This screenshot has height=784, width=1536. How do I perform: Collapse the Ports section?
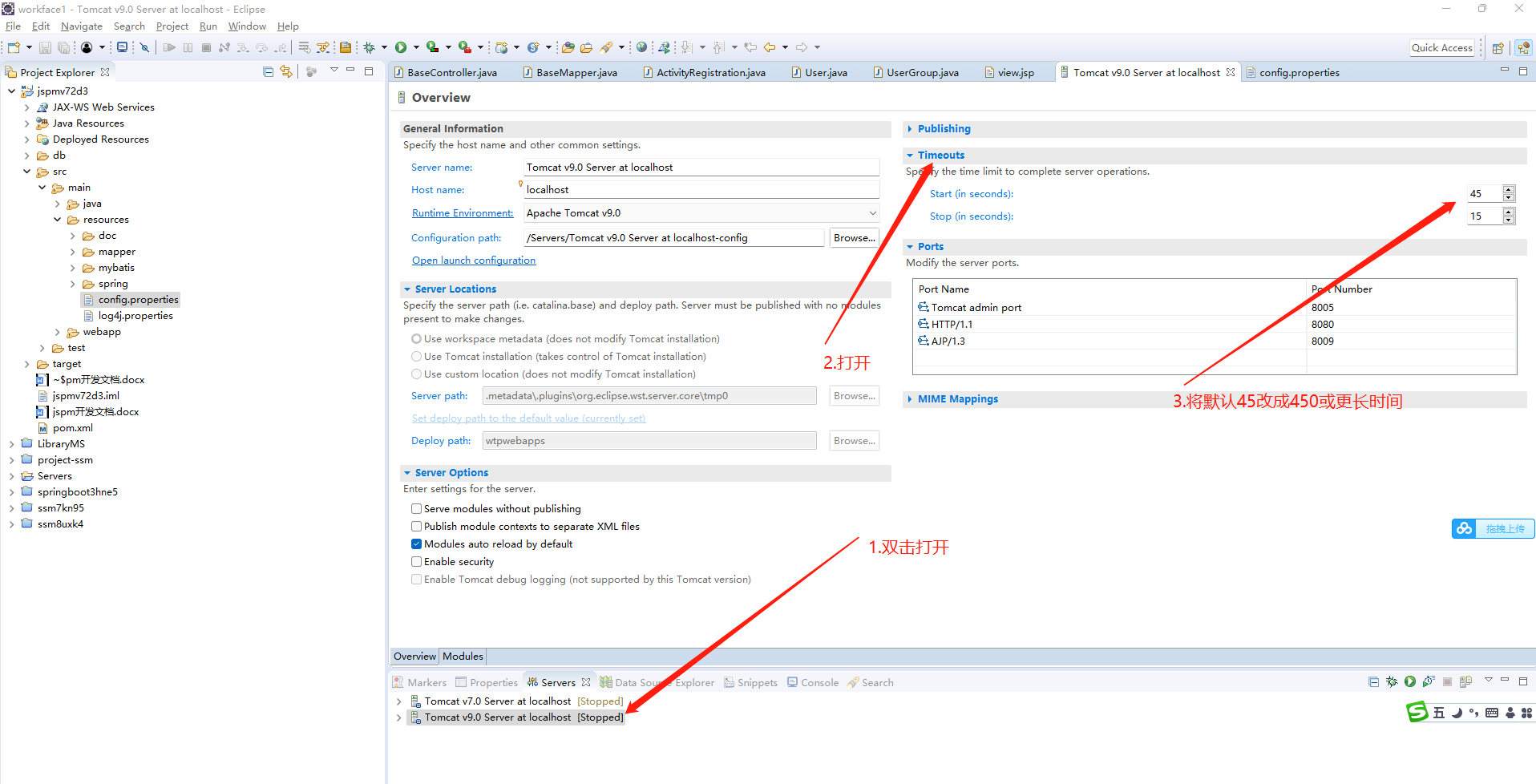pos(909,247)
